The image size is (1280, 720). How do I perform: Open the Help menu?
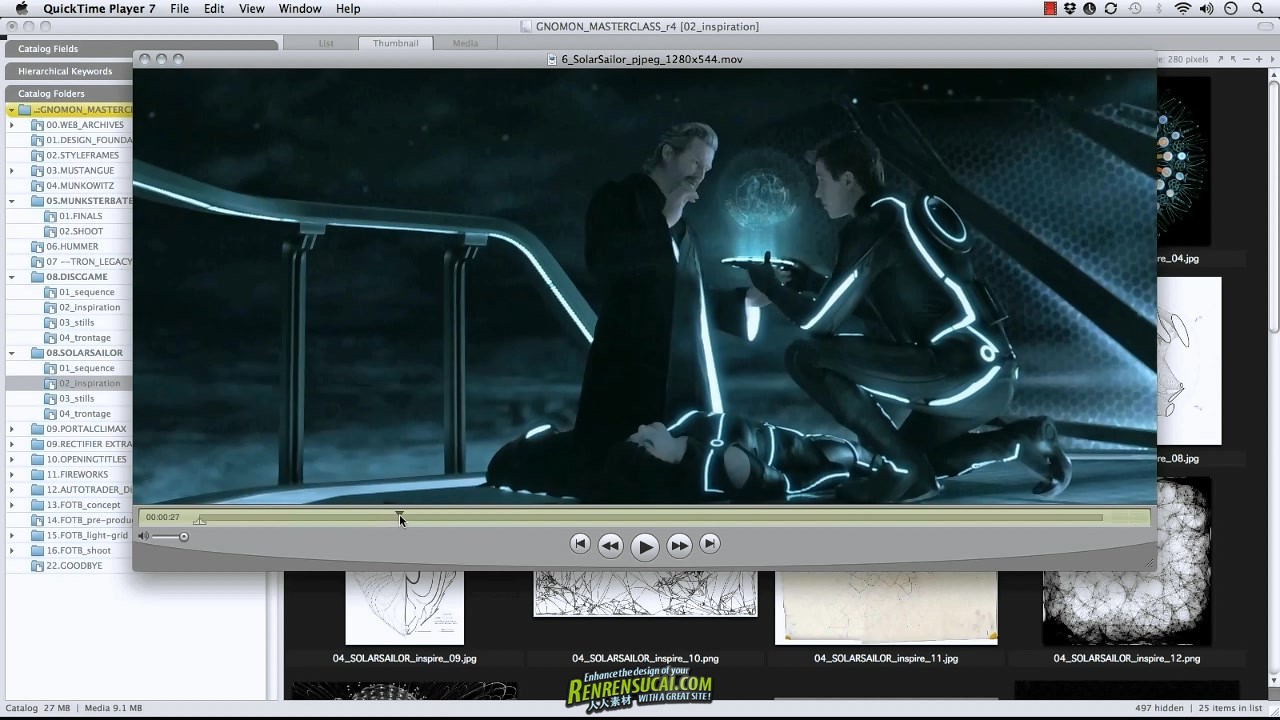[348, 9]
